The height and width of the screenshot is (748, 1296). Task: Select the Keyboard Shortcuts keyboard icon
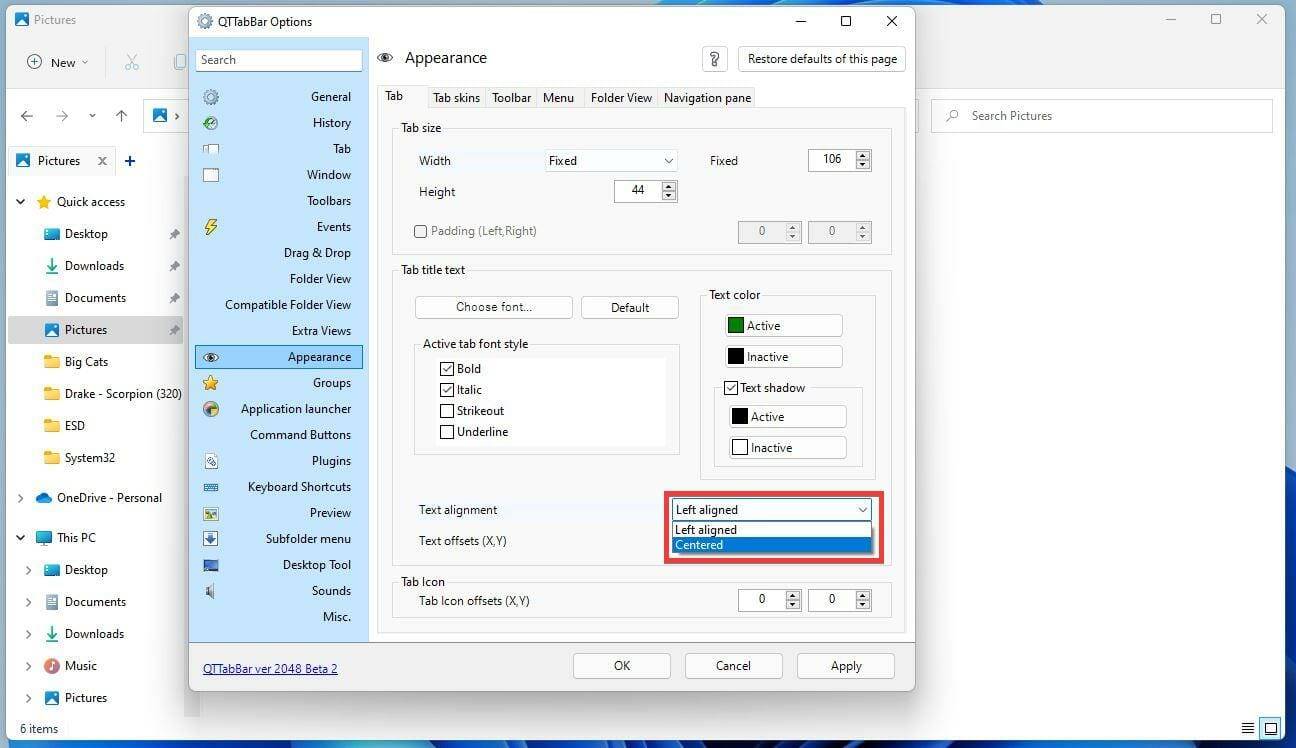(210, 487)
